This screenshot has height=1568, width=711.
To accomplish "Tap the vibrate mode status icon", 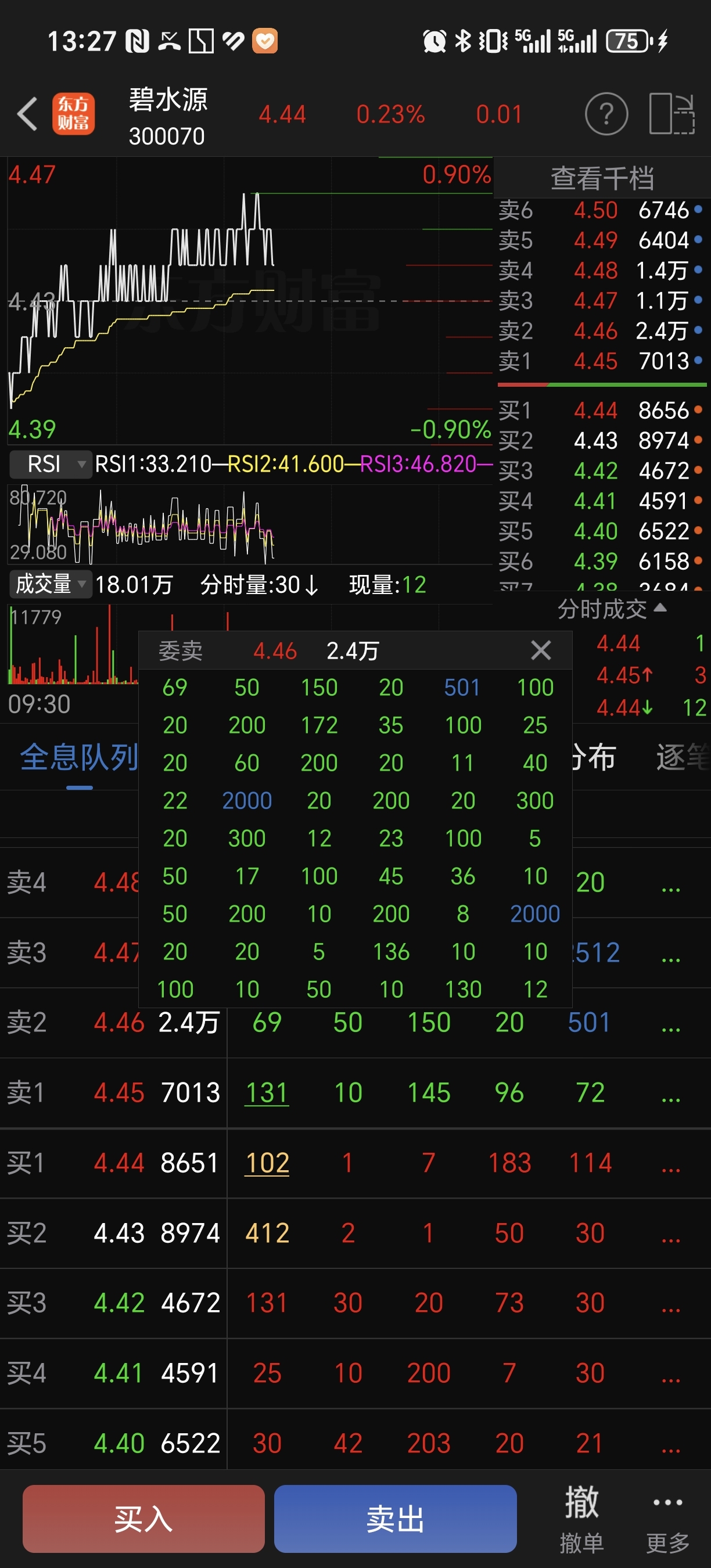I will (493, 41).
